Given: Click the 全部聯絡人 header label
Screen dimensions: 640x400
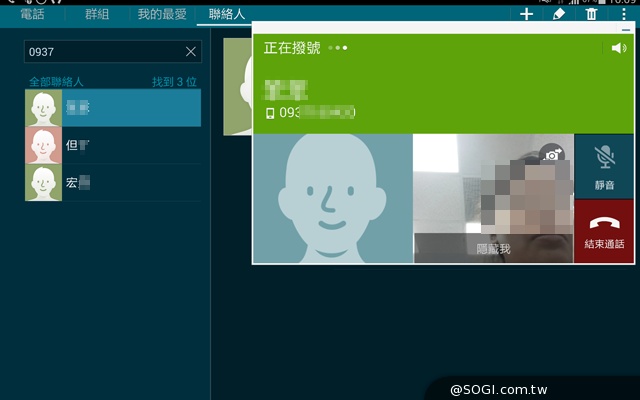Looking at the screenshot, I should (56, 82).
